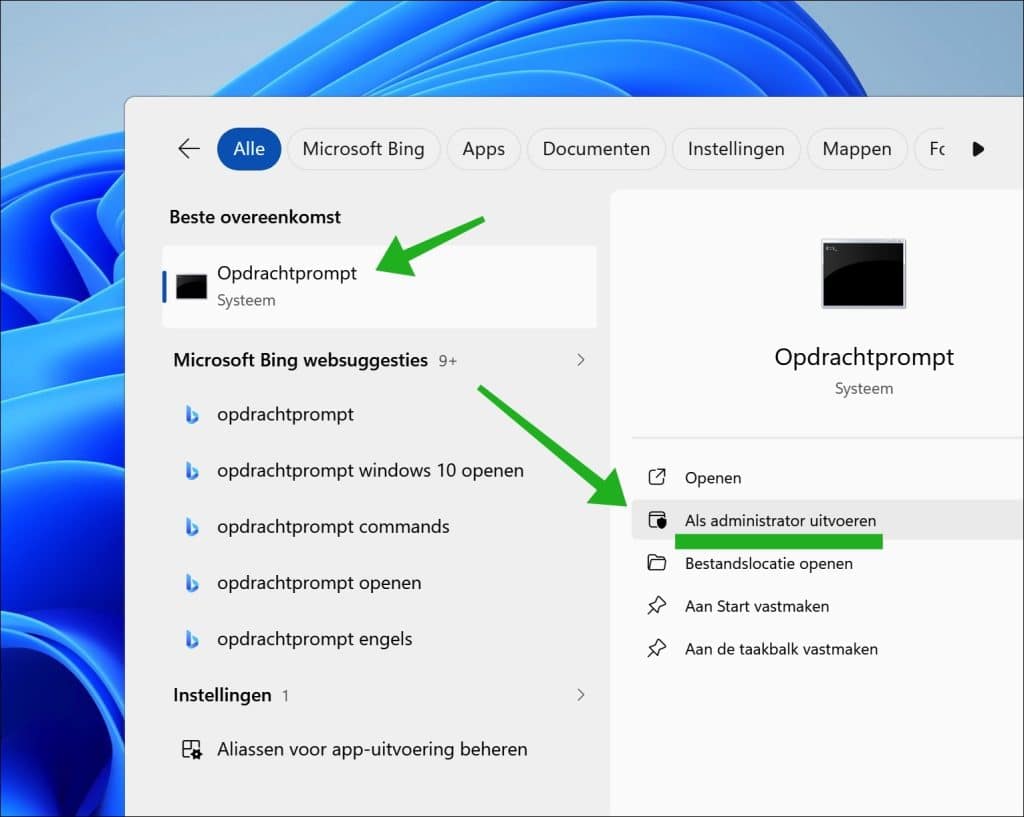Click Bing icon beside first 'opdrachtprompt' suggestion

click(x=191, y=414)
